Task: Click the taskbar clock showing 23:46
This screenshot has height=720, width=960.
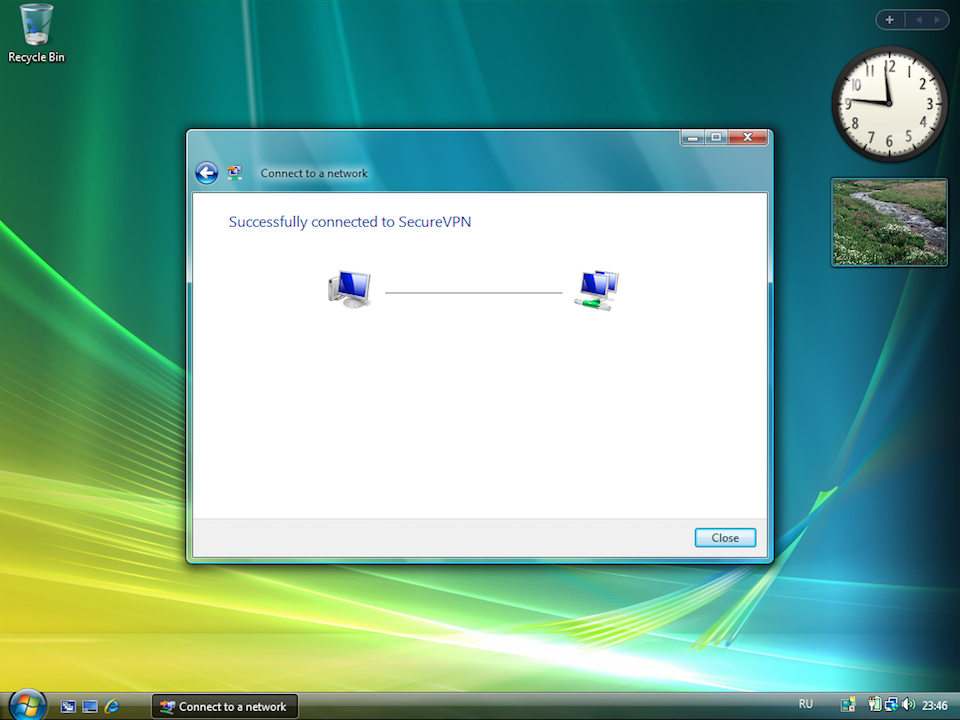Action: [934, 705]
